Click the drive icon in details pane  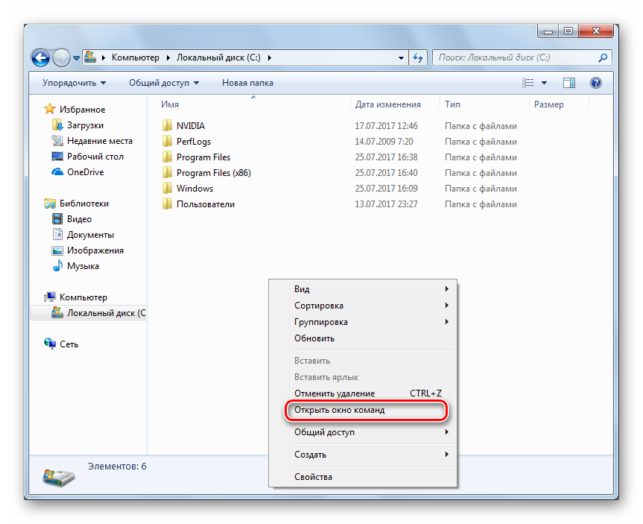(59, 477)
